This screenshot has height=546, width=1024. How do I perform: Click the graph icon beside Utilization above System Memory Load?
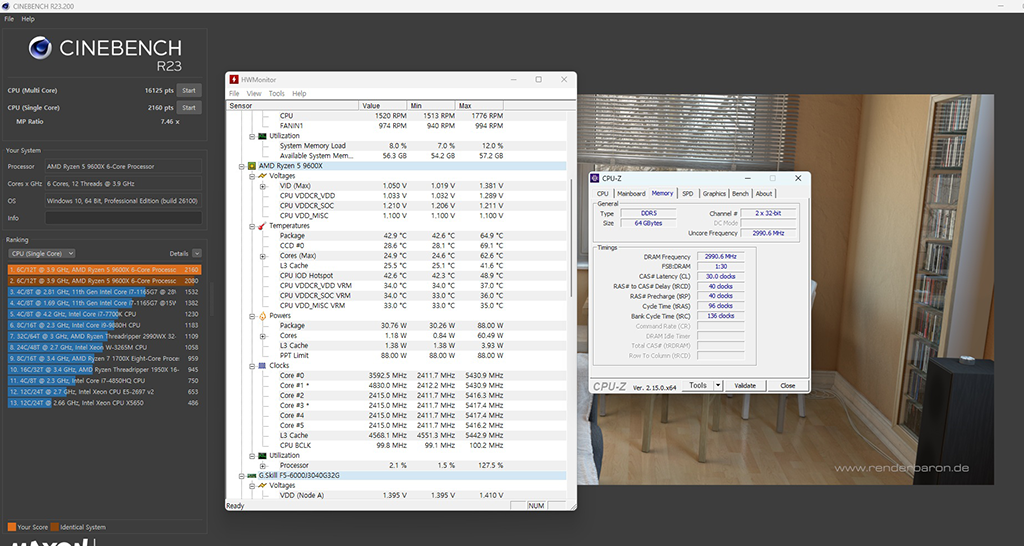[262, 136]
